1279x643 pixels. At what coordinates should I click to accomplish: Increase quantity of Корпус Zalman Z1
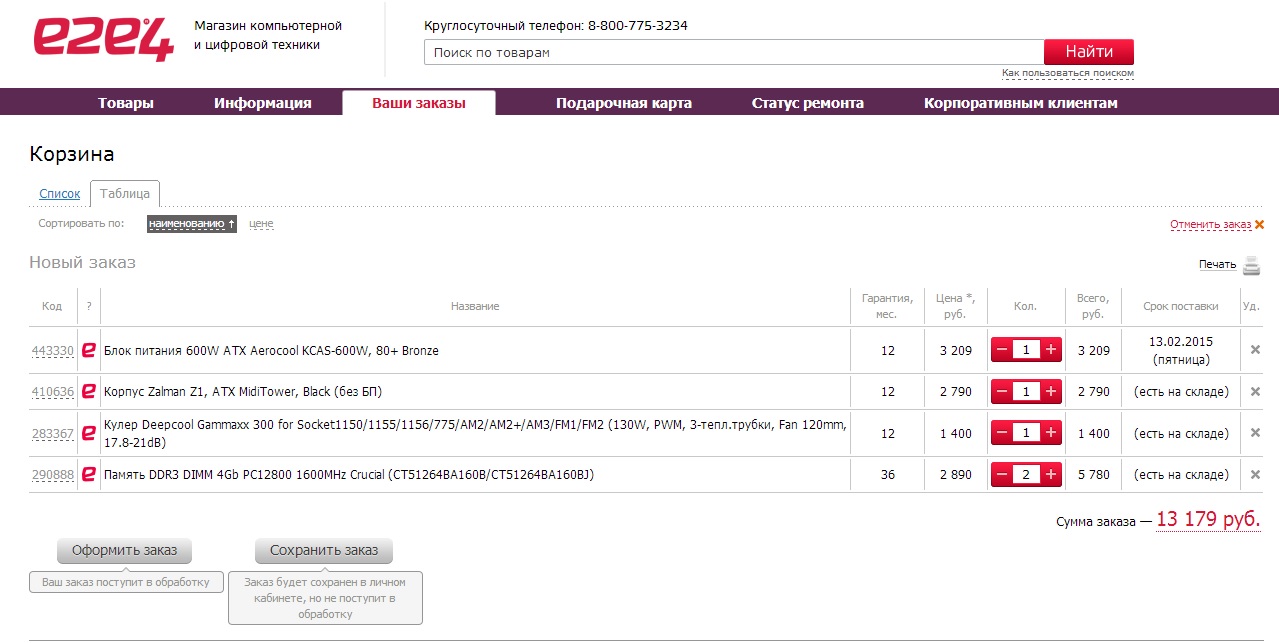1050,392
